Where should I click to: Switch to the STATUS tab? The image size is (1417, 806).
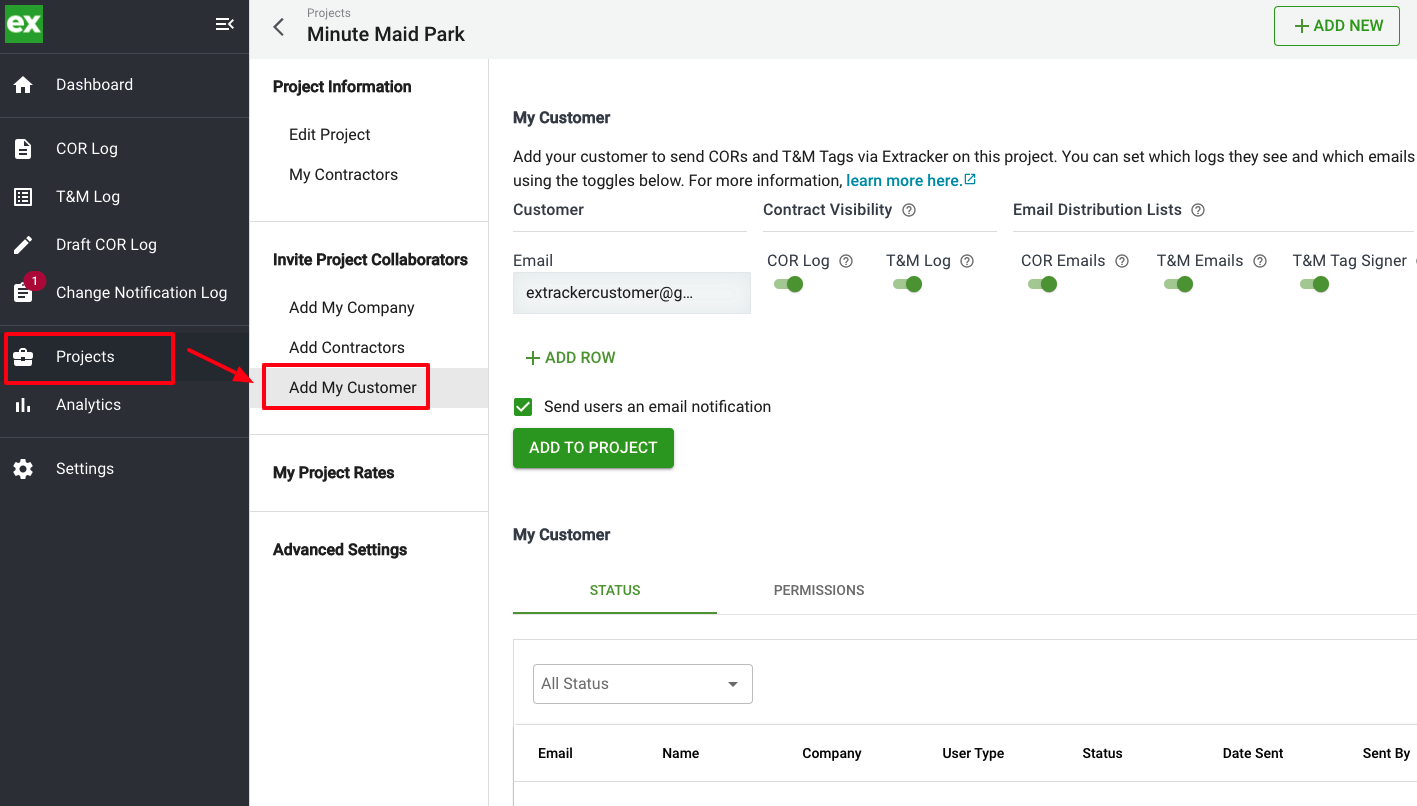(615, 590)
